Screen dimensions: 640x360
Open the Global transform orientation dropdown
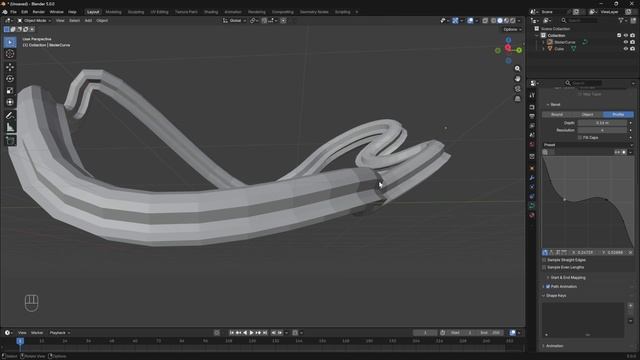click(x=235, y=20)
